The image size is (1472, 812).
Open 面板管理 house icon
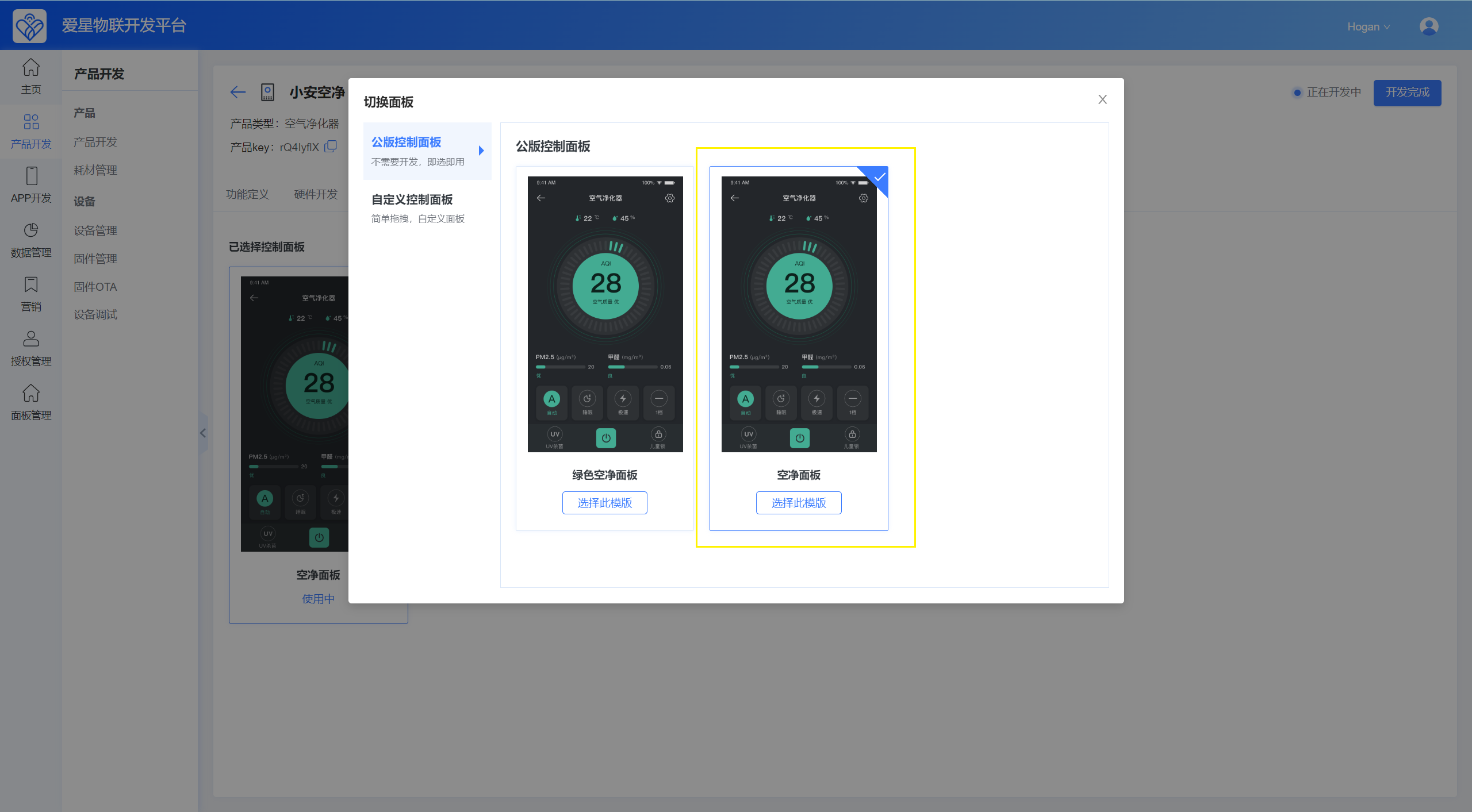pyautogui.click(x=31, y=393)
